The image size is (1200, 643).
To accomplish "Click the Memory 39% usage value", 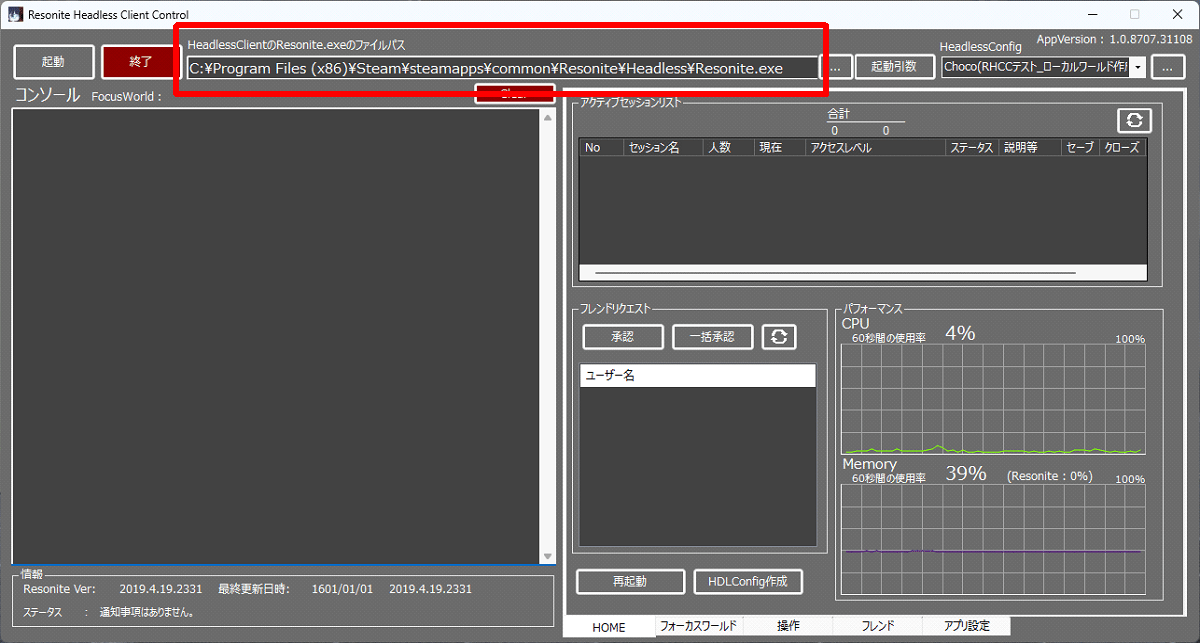I will tap(966, 473).
